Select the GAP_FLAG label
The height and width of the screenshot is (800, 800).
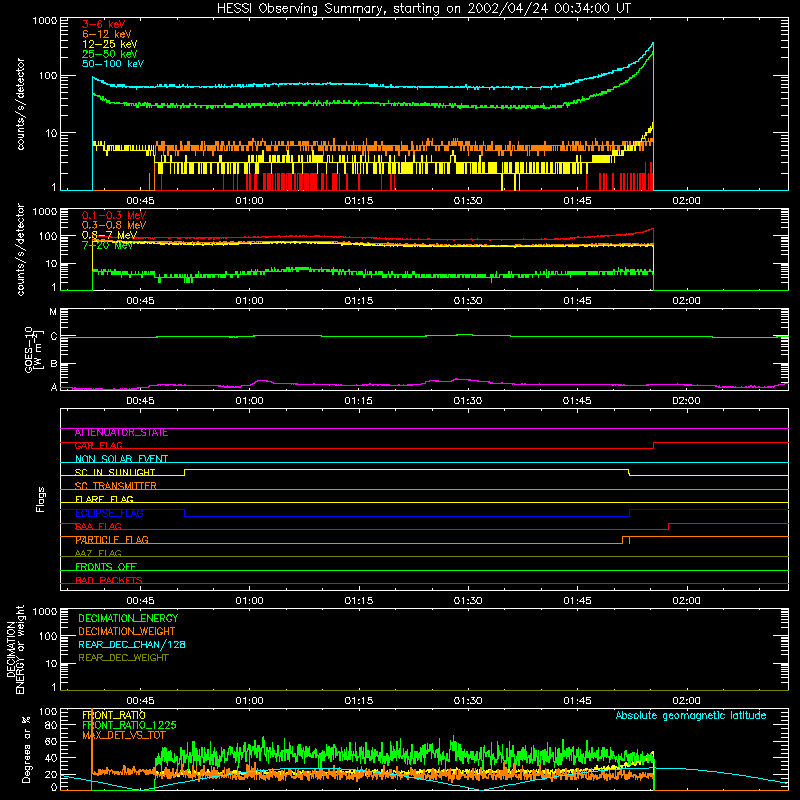[x=98, y=446]
